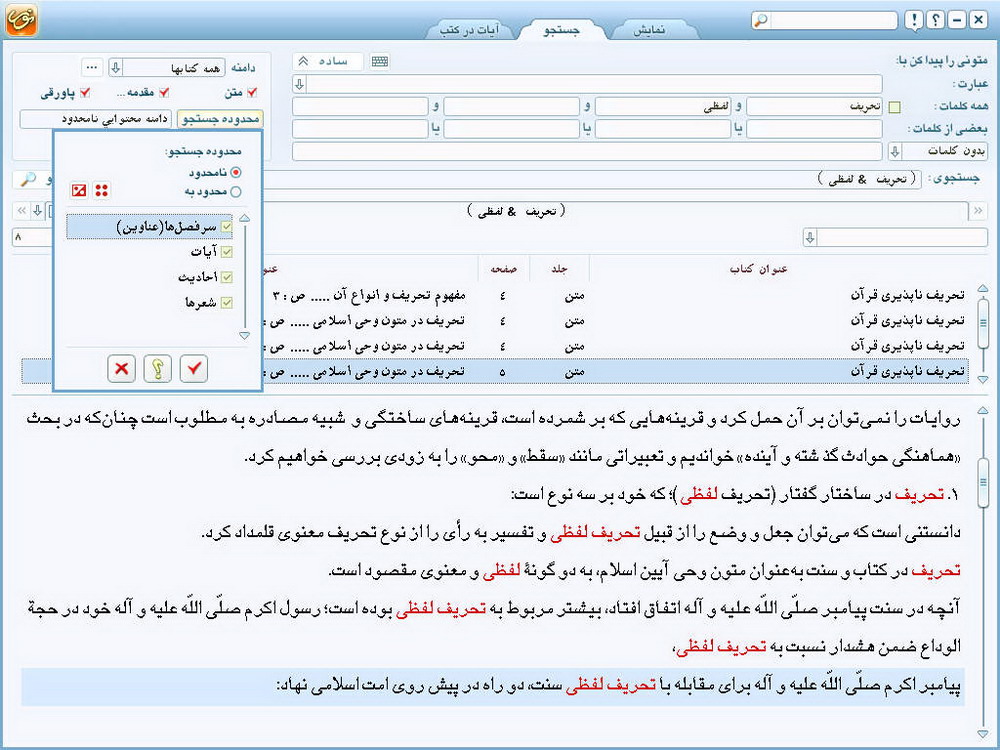Screen dimensions: 1000x750
Task: Open the question mark help button in title bar
Action: (x=935, y=20)
